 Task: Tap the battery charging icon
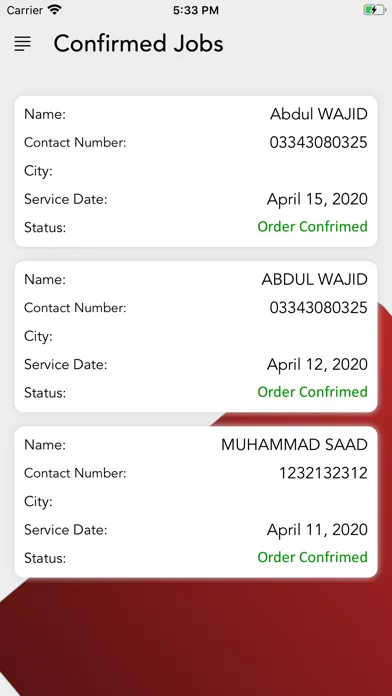(x=375, y=10)
